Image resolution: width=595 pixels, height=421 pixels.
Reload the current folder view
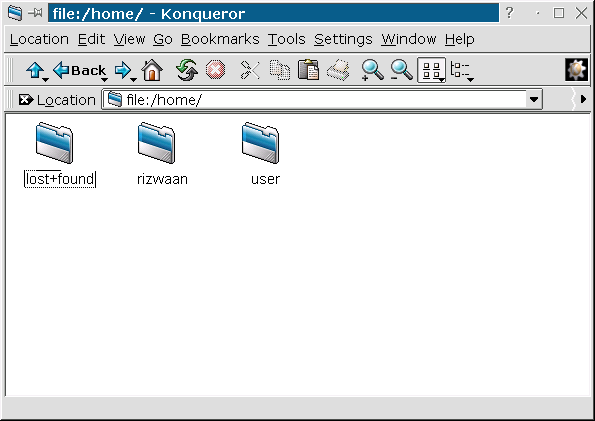pyautogui.click(x=187, y=70)
